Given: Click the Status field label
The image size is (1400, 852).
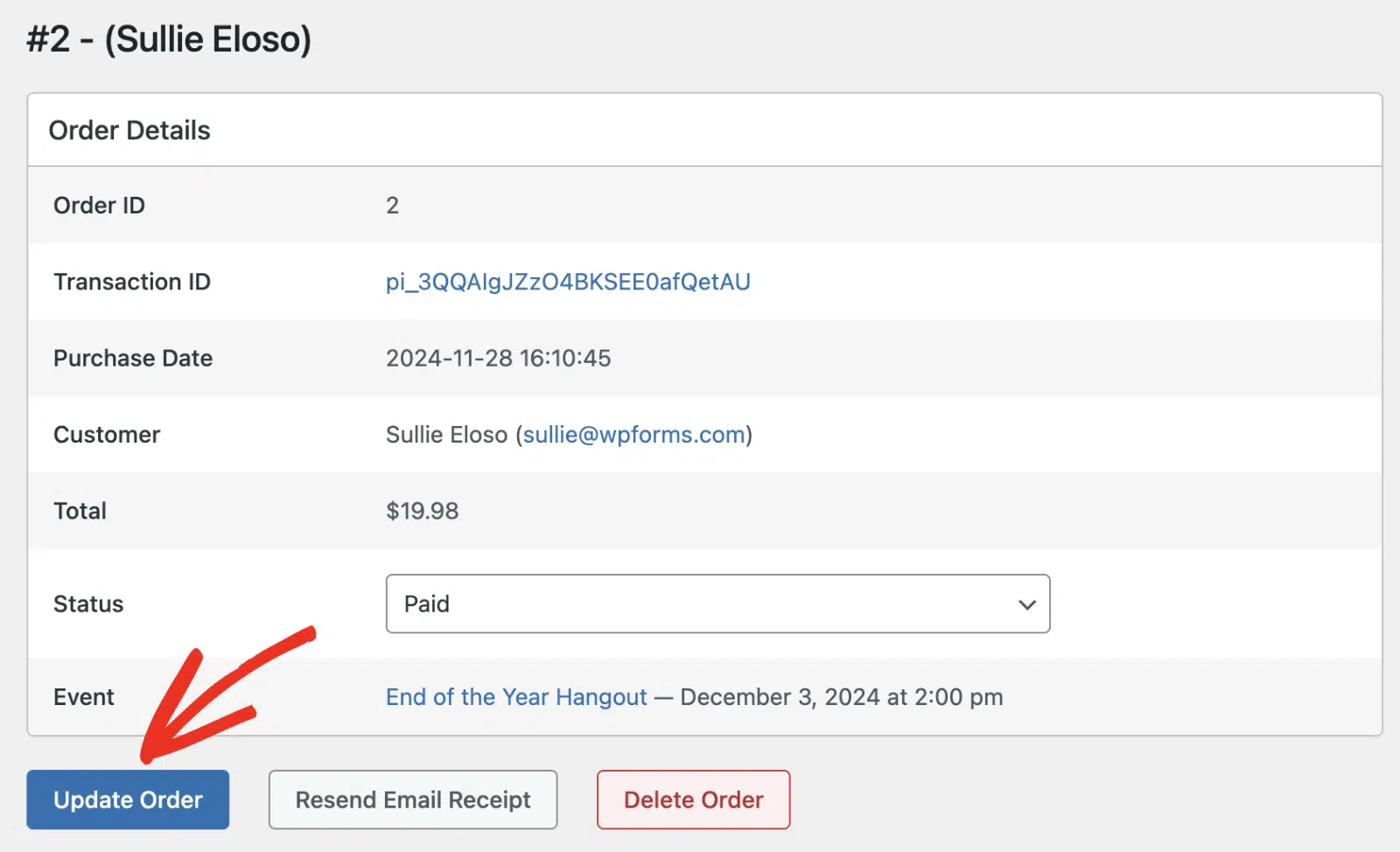Looking at the screenshot, I should pos(88,604).
